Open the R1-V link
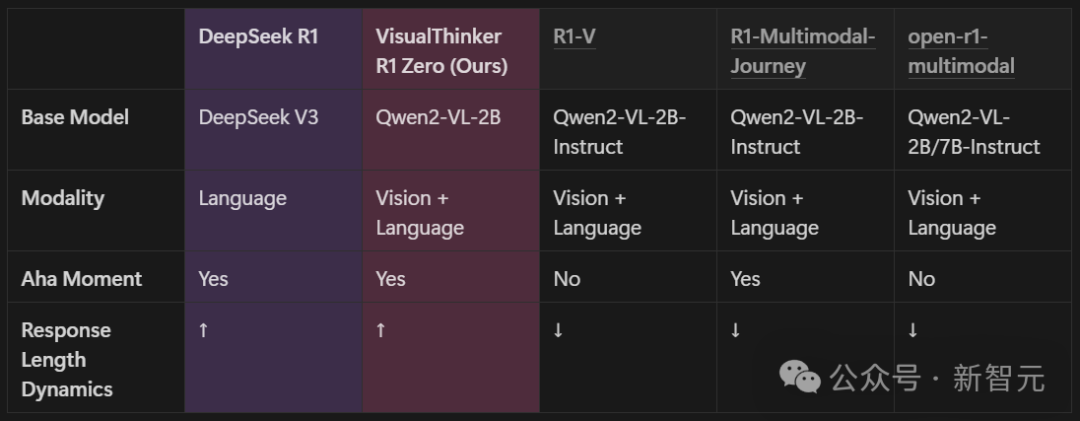This screenshot has width=1080, height=421. click(x=574, y=37)
